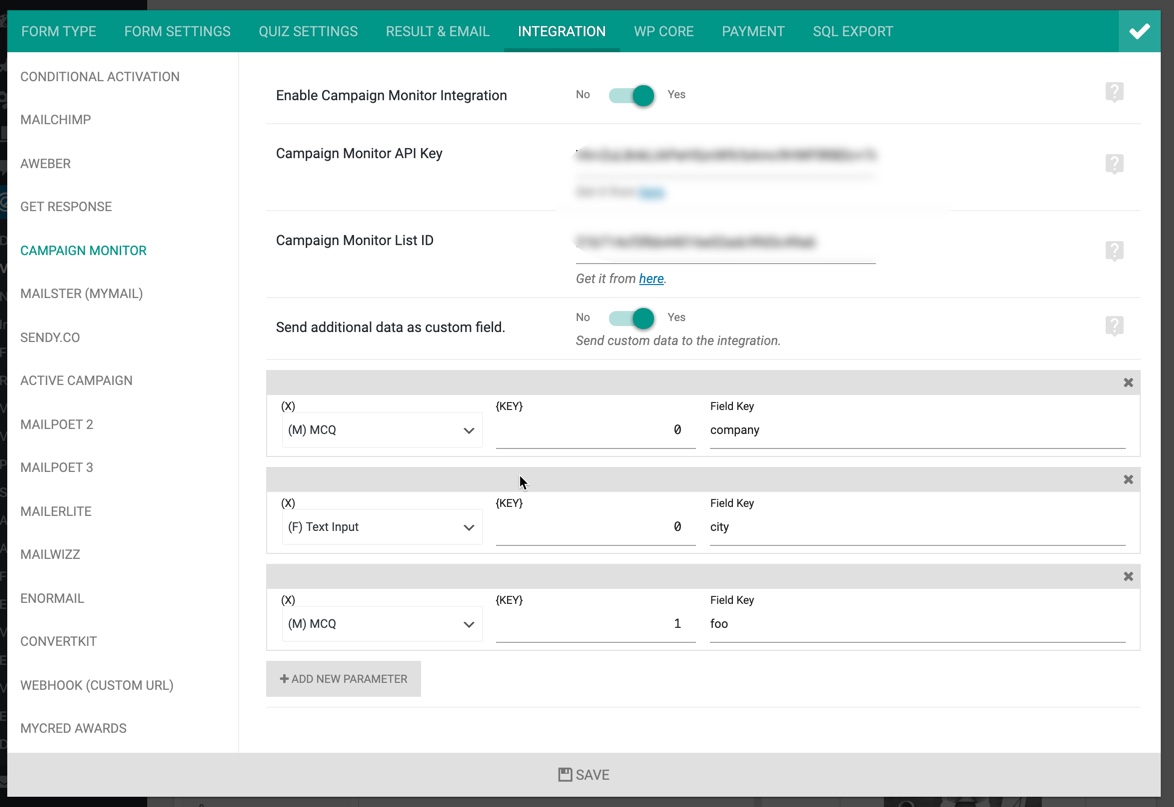Open the (M) MCQ dropdown in foo row
This screenshot has width=1174, height=807.
pos(382,624)
